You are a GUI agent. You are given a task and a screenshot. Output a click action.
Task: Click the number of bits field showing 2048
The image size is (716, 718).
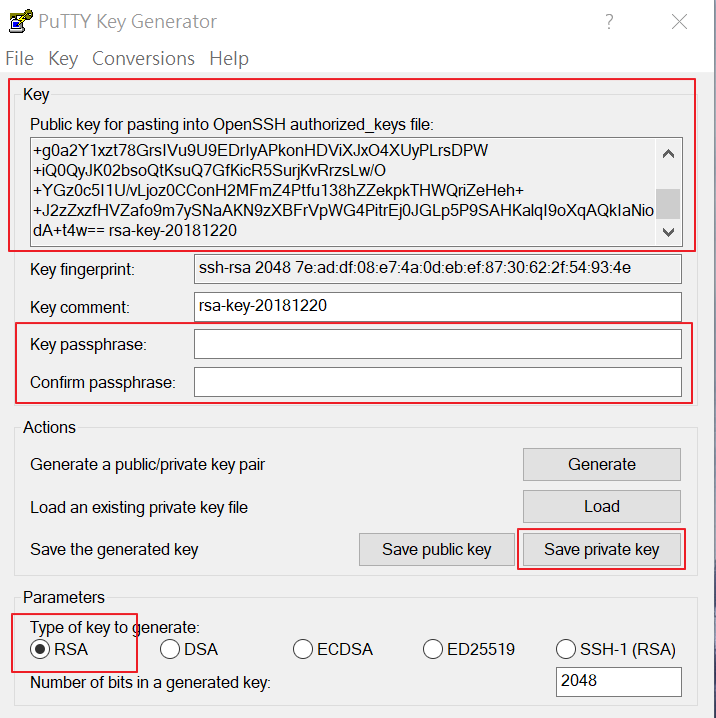point(618,682)
